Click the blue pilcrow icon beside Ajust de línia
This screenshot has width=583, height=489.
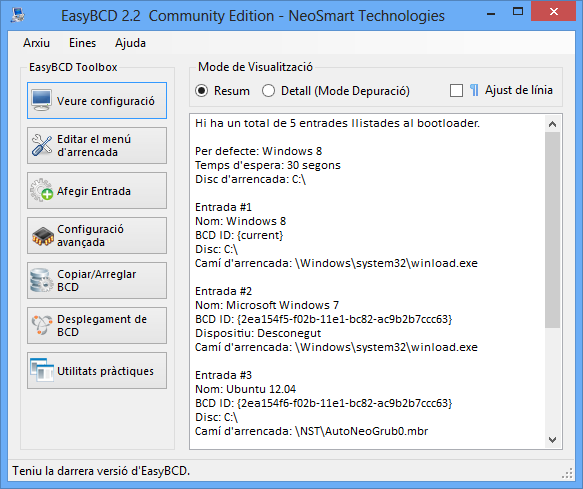pos(474,90)
